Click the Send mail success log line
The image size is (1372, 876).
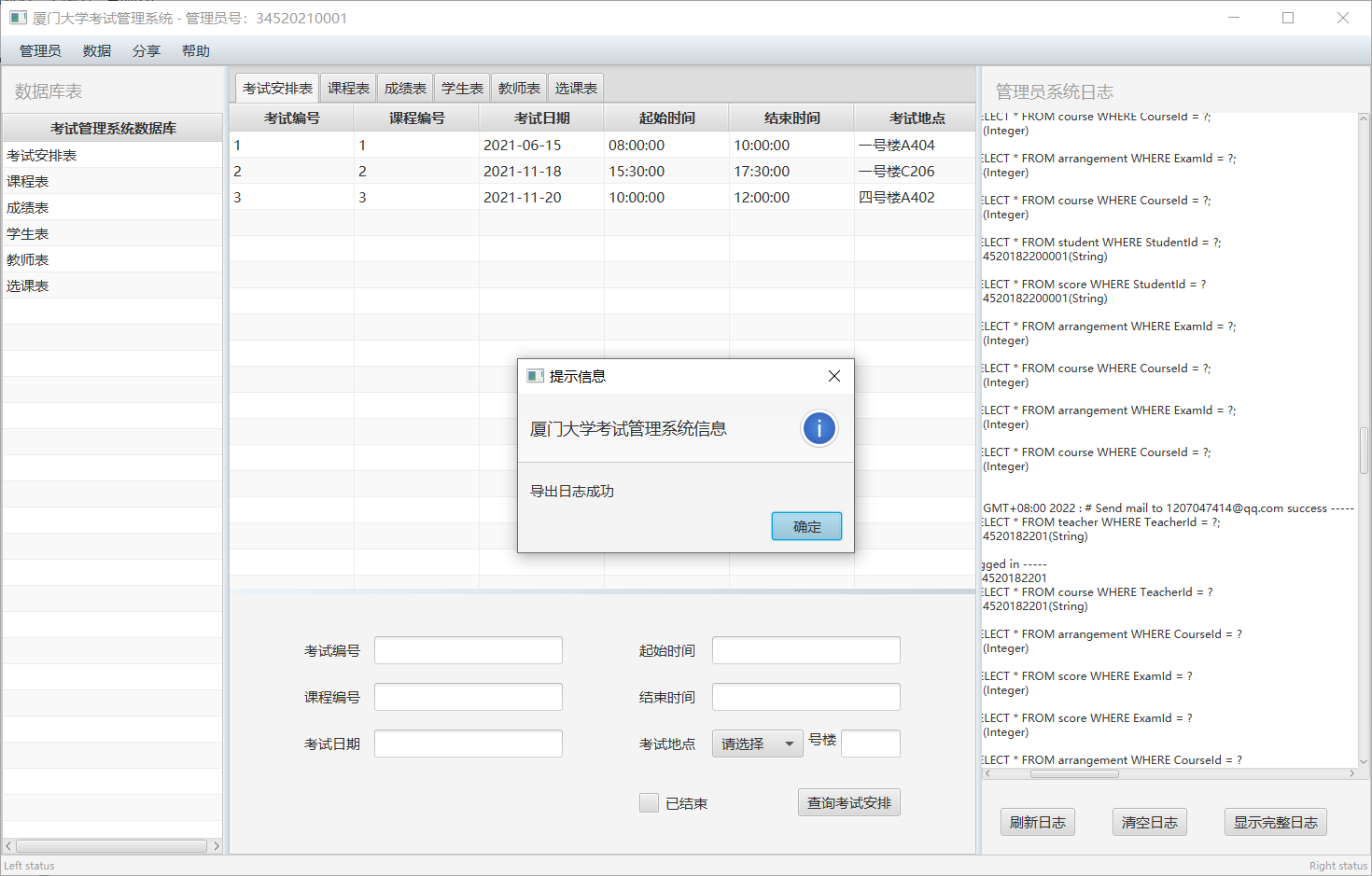(1168, 508)
